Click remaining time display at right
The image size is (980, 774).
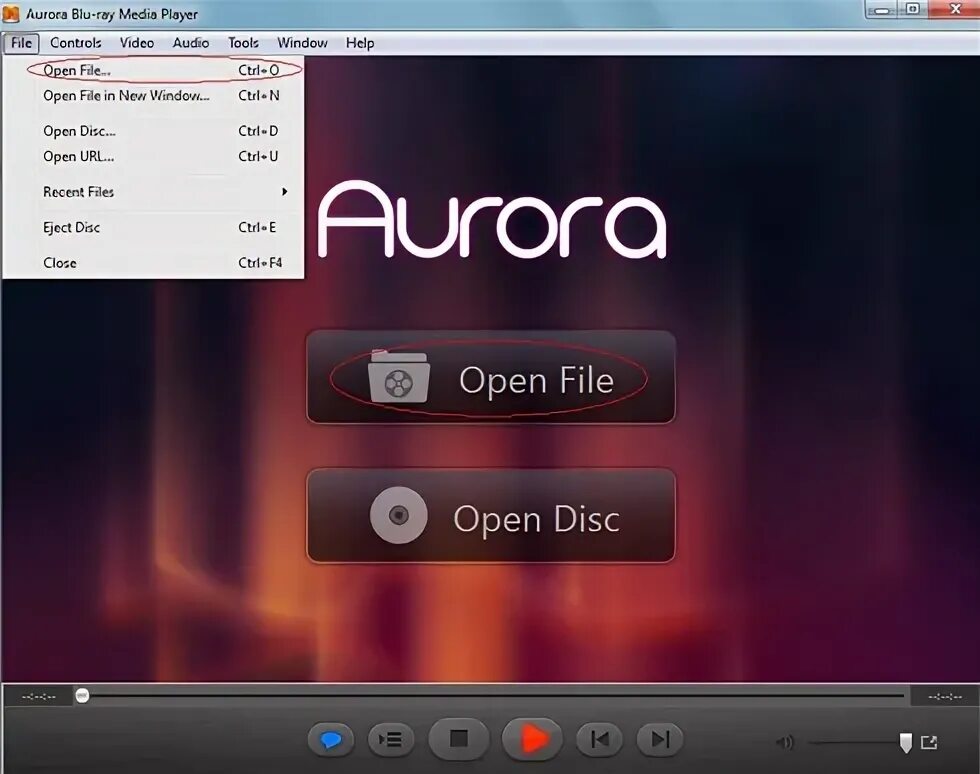(945, 696)
